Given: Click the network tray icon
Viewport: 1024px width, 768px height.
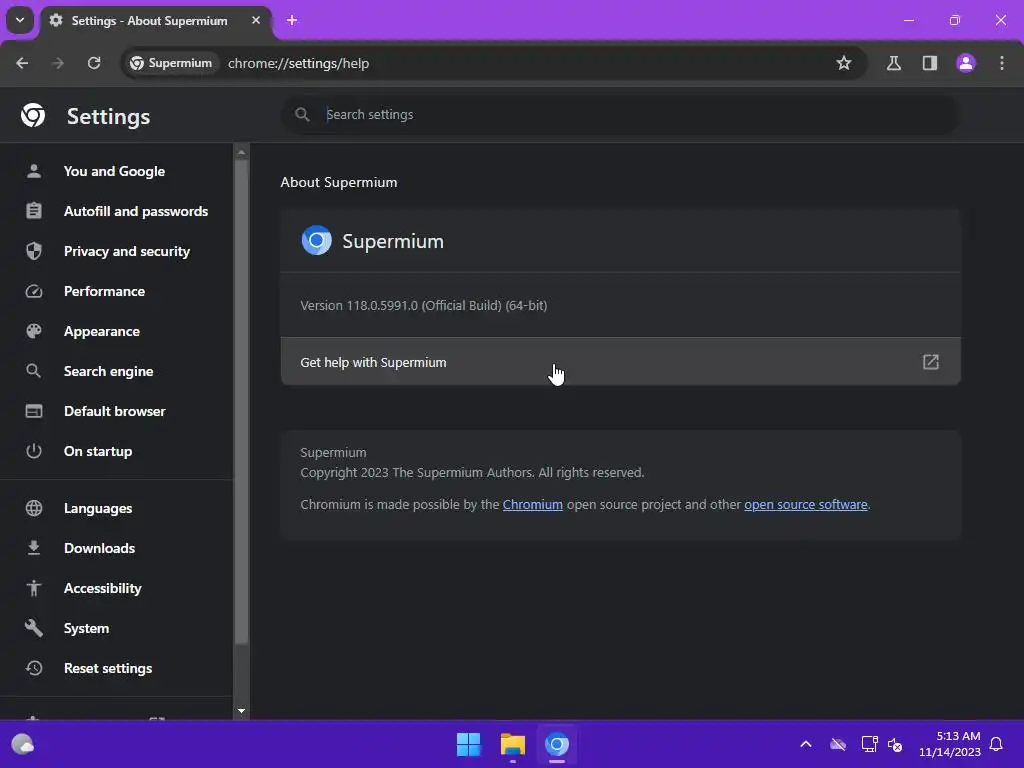Looking at the screenshot, I should (x=869, y=744).
